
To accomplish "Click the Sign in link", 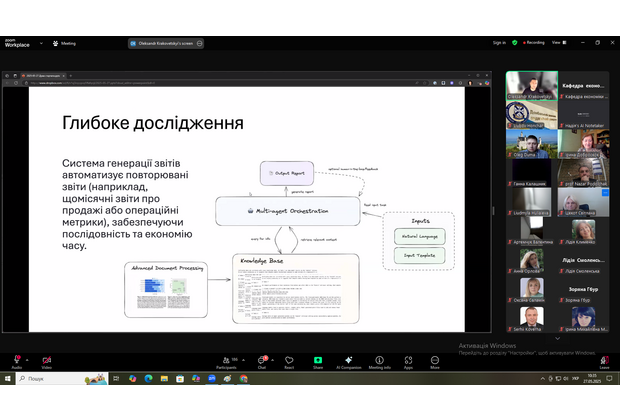I will [499, 43].
